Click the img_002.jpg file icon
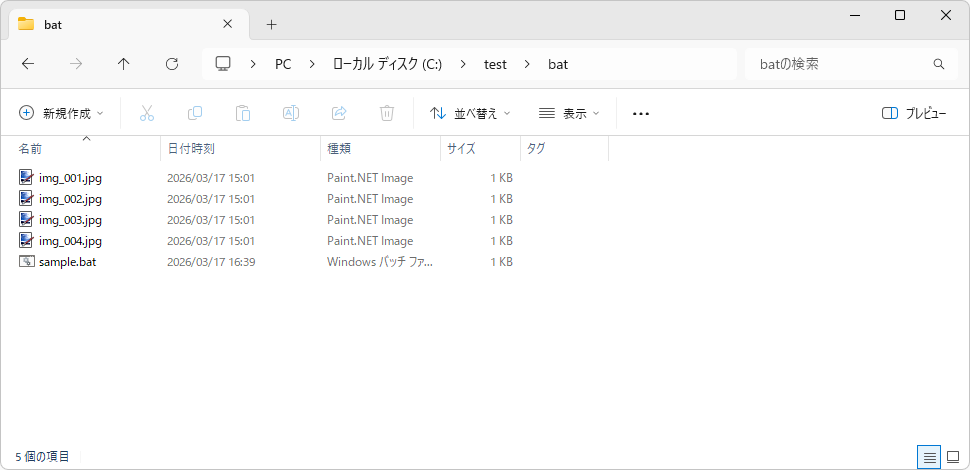 click(26, 199)
